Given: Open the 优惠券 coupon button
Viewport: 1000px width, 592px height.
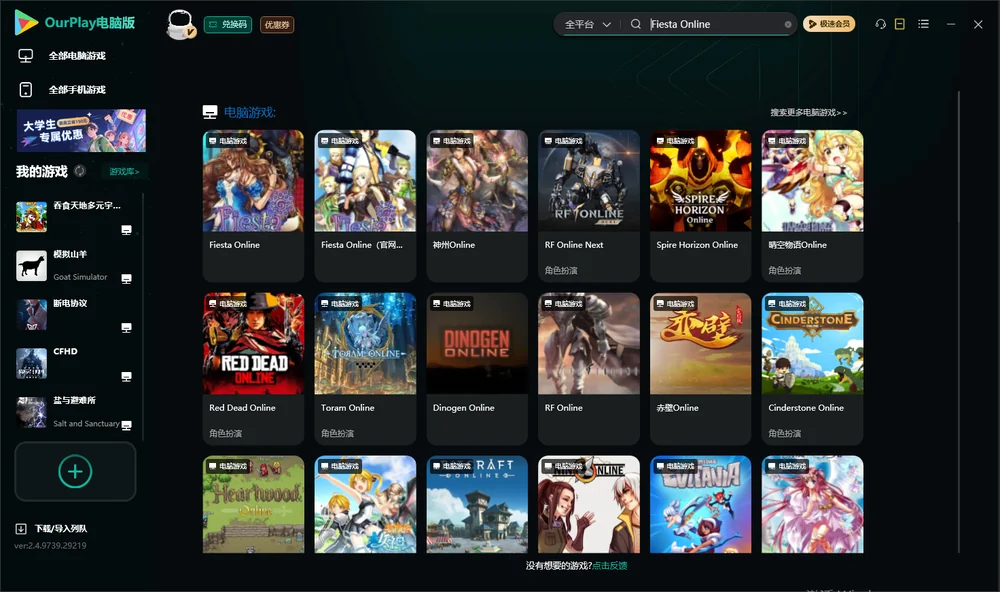Looking at the screenshot, I should tap(277, 25).
